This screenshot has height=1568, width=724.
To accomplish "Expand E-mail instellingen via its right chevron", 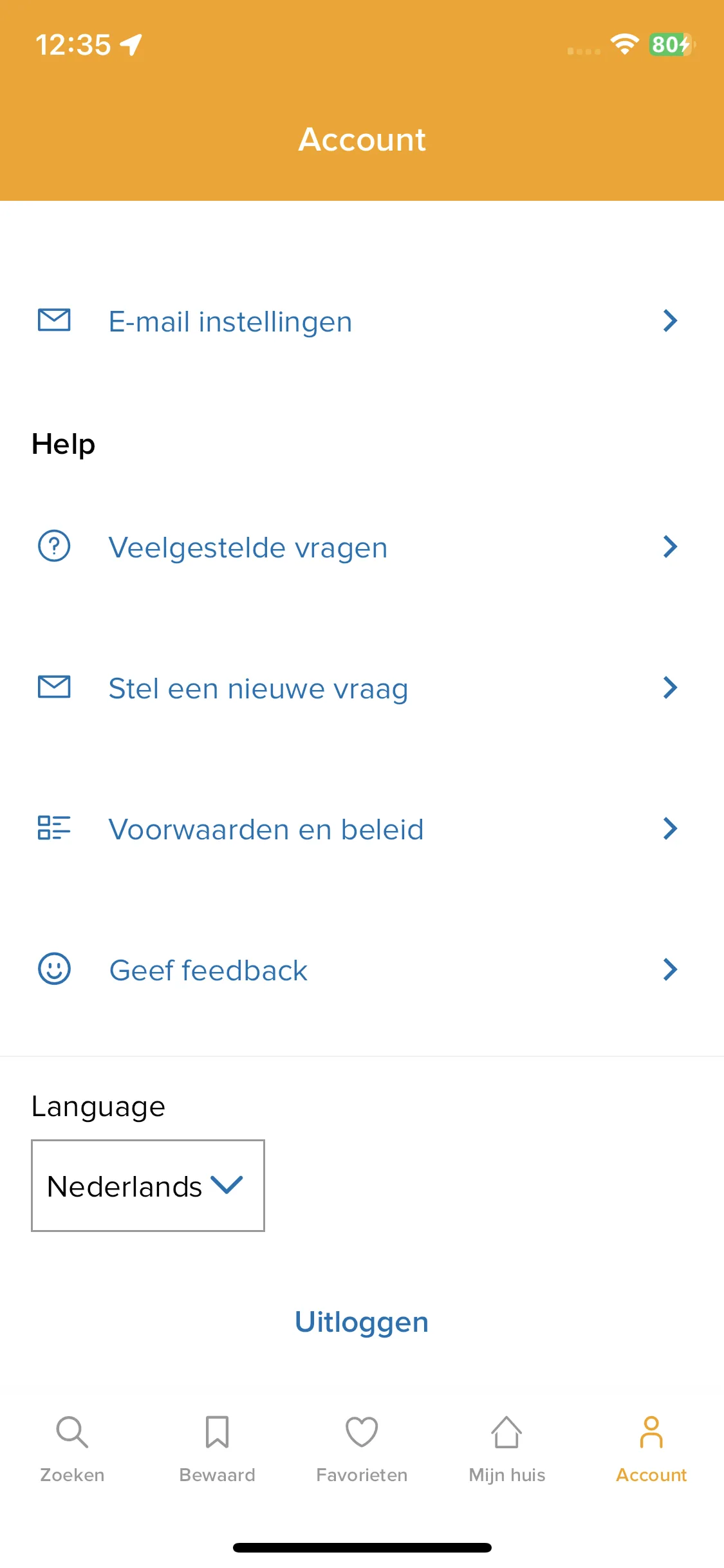I will [x=670, y=321].
